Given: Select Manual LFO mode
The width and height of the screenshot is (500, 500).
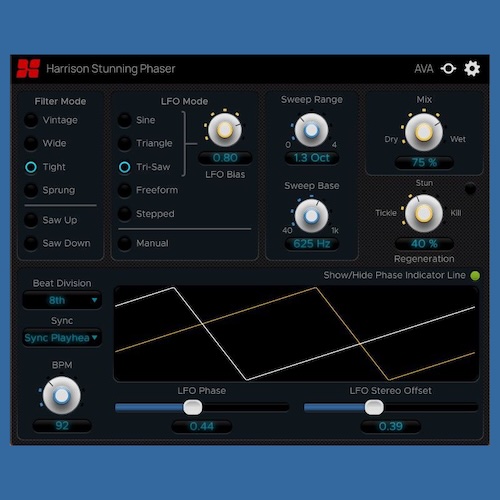Looking at the screenshot, I should tap(125, 243).
